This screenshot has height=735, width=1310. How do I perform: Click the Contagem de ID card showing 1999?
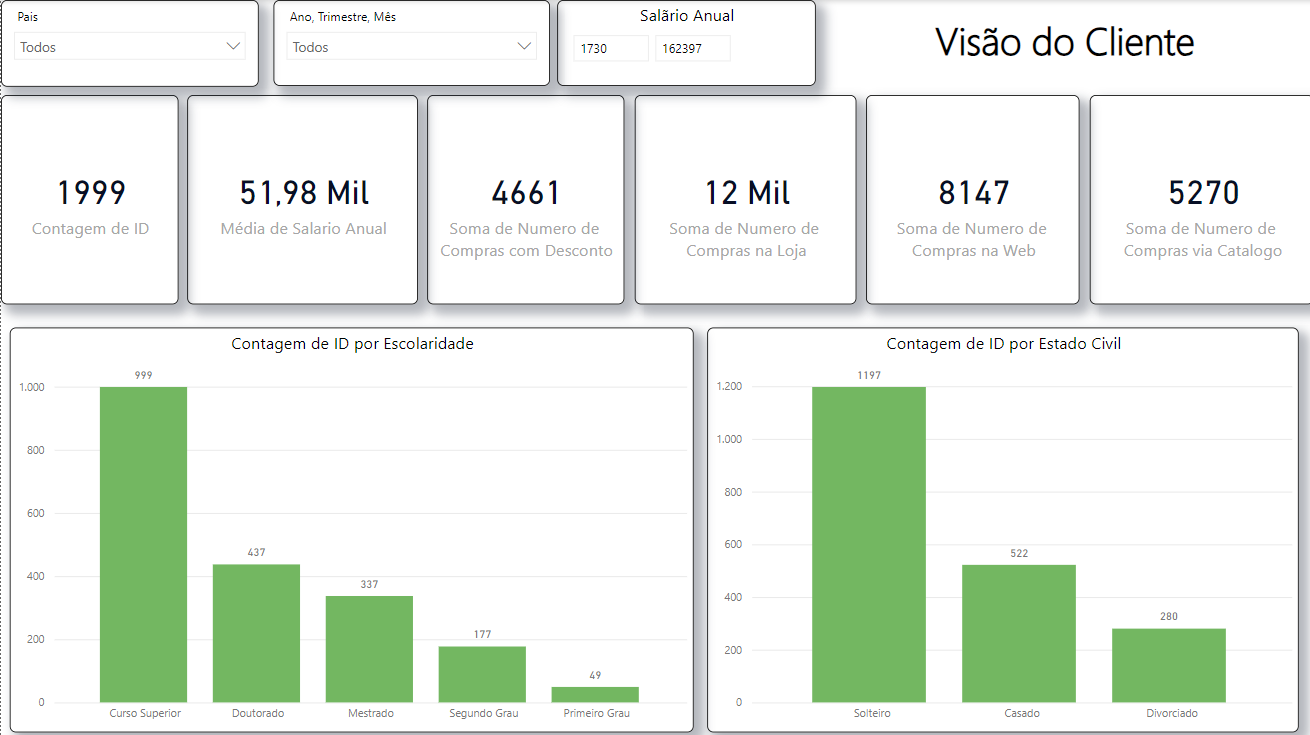click(90, 199)
